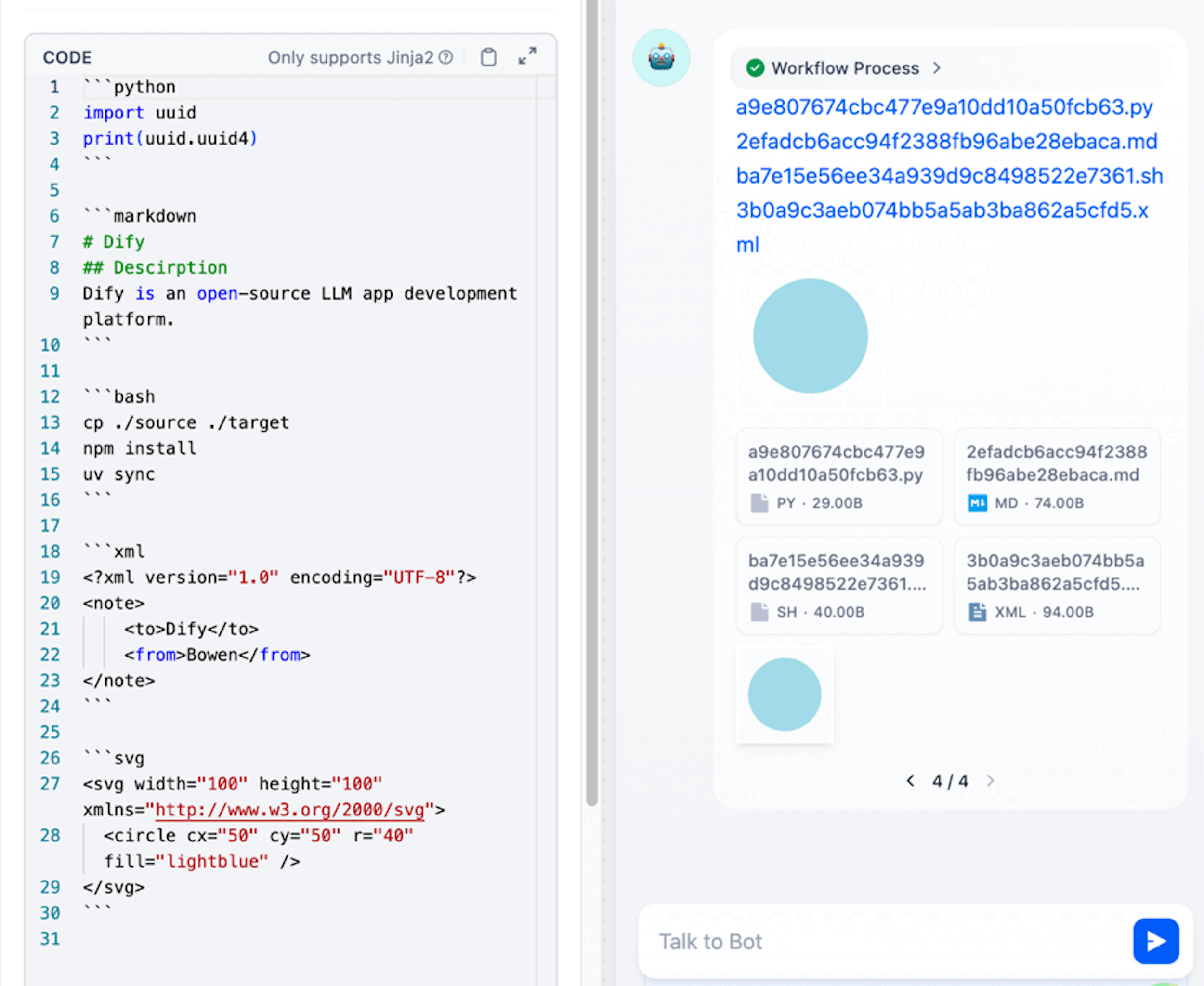Open the a9e807674cbc477e9a10dd10a50fcb63.py link
The width and height of the screenshot is (1204, 986).
coord(944,107)
